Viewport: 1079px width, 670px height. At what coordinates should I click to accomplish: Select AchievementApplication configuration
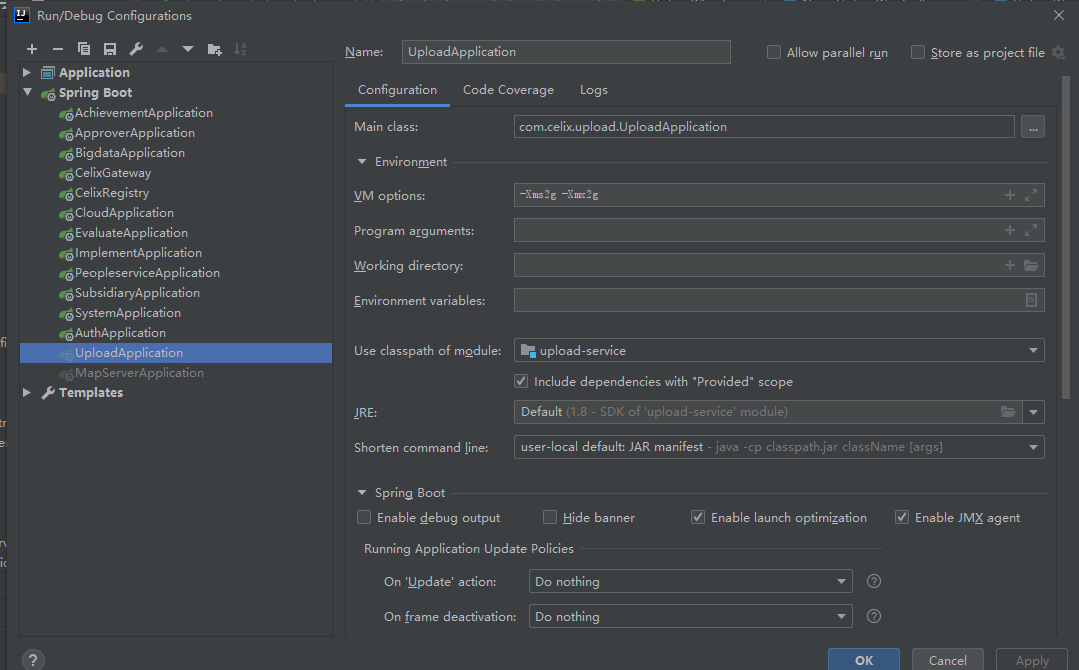[144, 113]
